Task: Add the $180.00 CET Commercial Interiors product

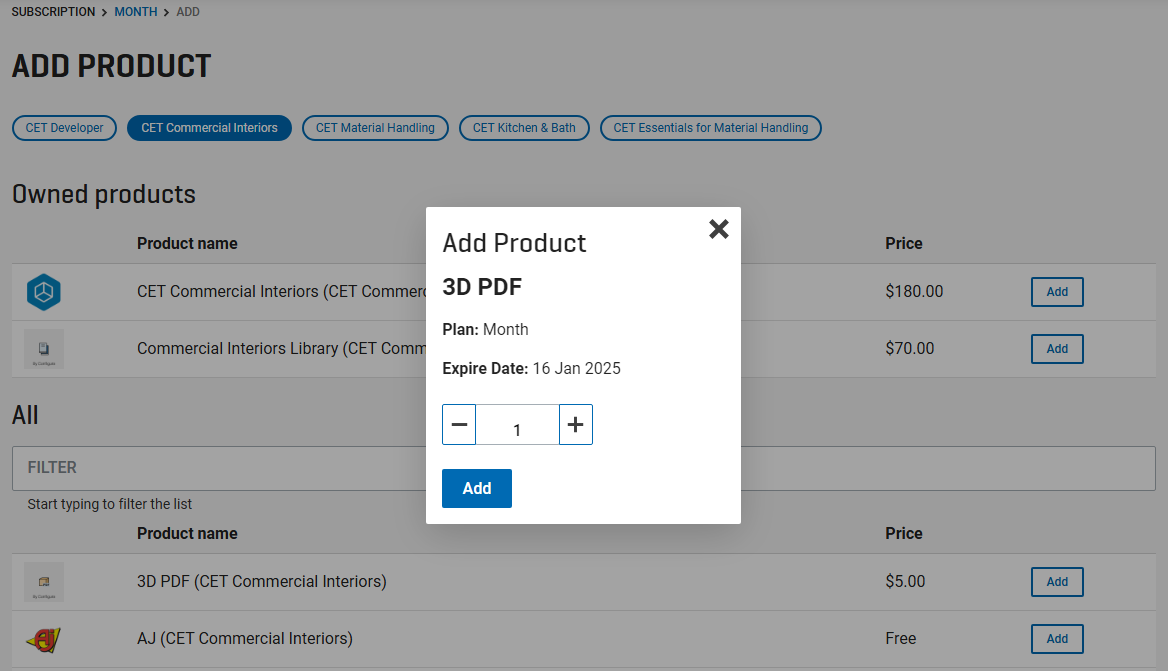Action: coord(1057,292)
